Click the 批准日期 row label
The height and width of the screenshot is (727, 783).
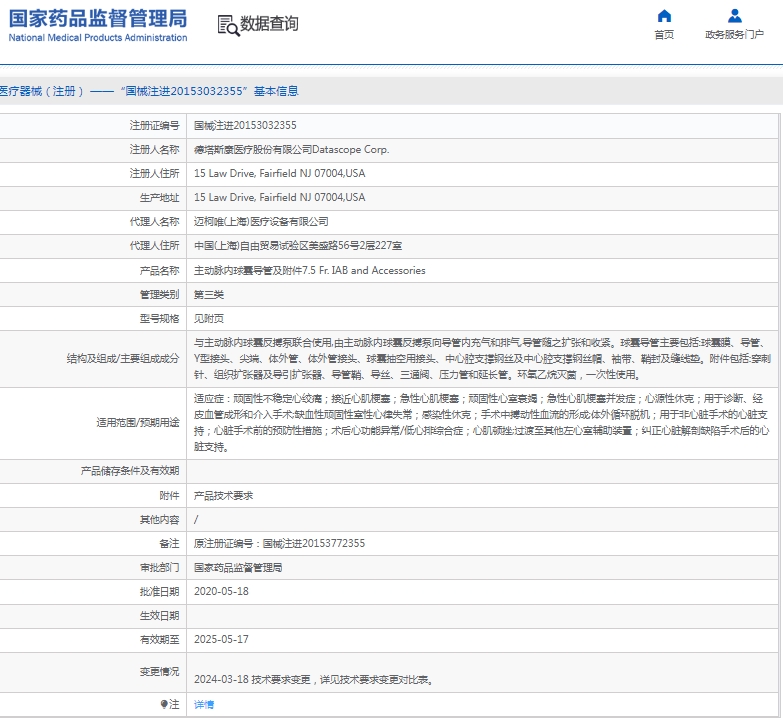[159, 591]
